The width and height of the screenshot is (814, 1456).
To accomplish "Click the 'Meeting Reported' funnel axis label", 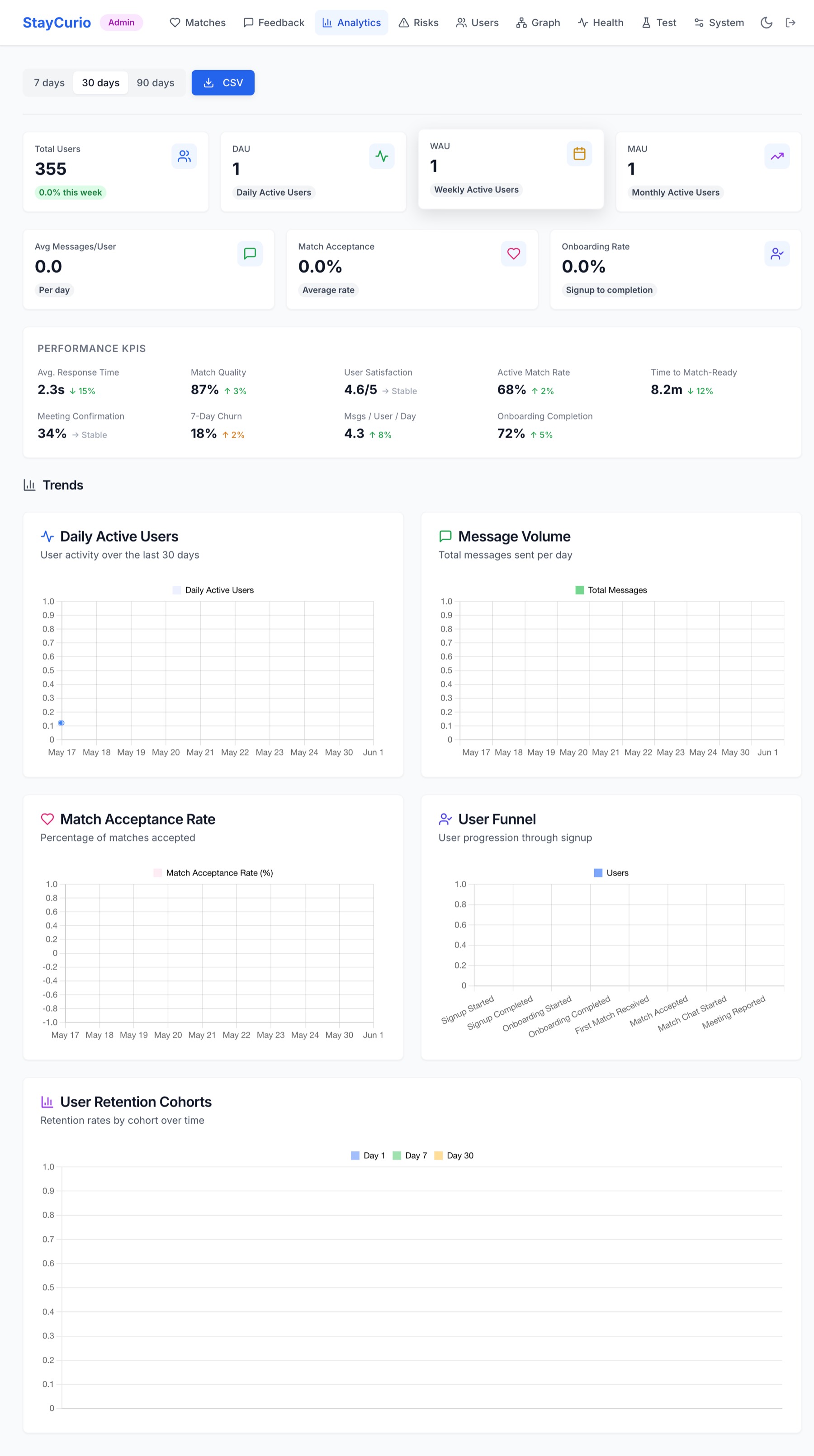I will pos(734,1012).
